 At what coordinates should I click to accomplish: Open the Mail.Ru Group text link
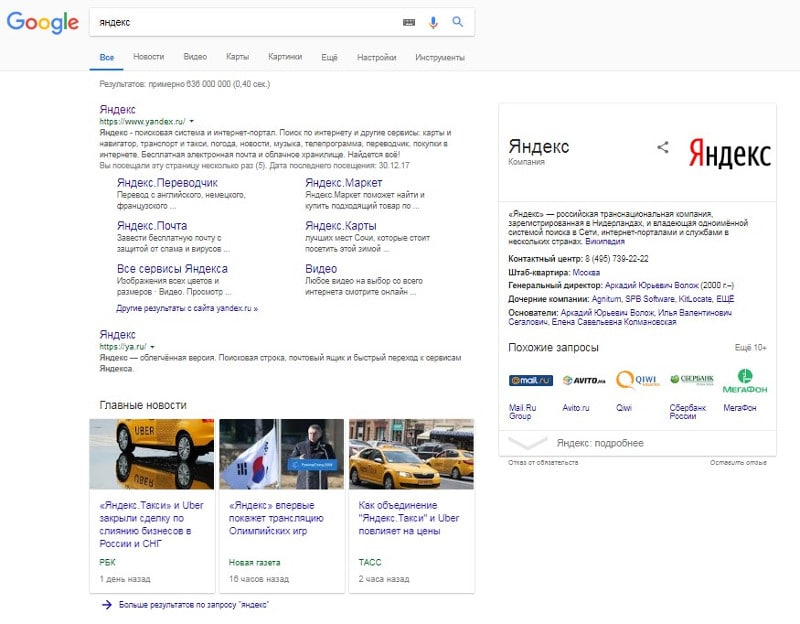pyautogui.click(x=522, y=412)
